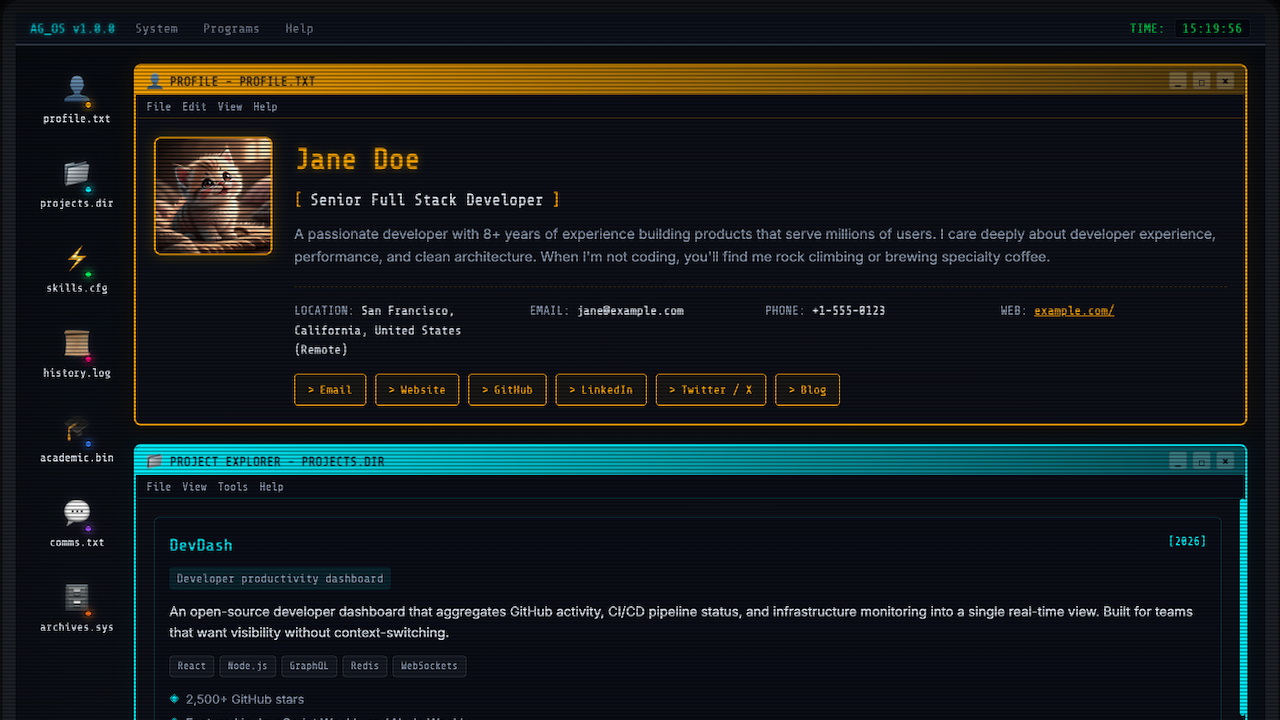Click the AG_OS v1.0.0 logo
Image resolution: width=1280 pixels, height=720 pixels.
[x=72, y=28]
